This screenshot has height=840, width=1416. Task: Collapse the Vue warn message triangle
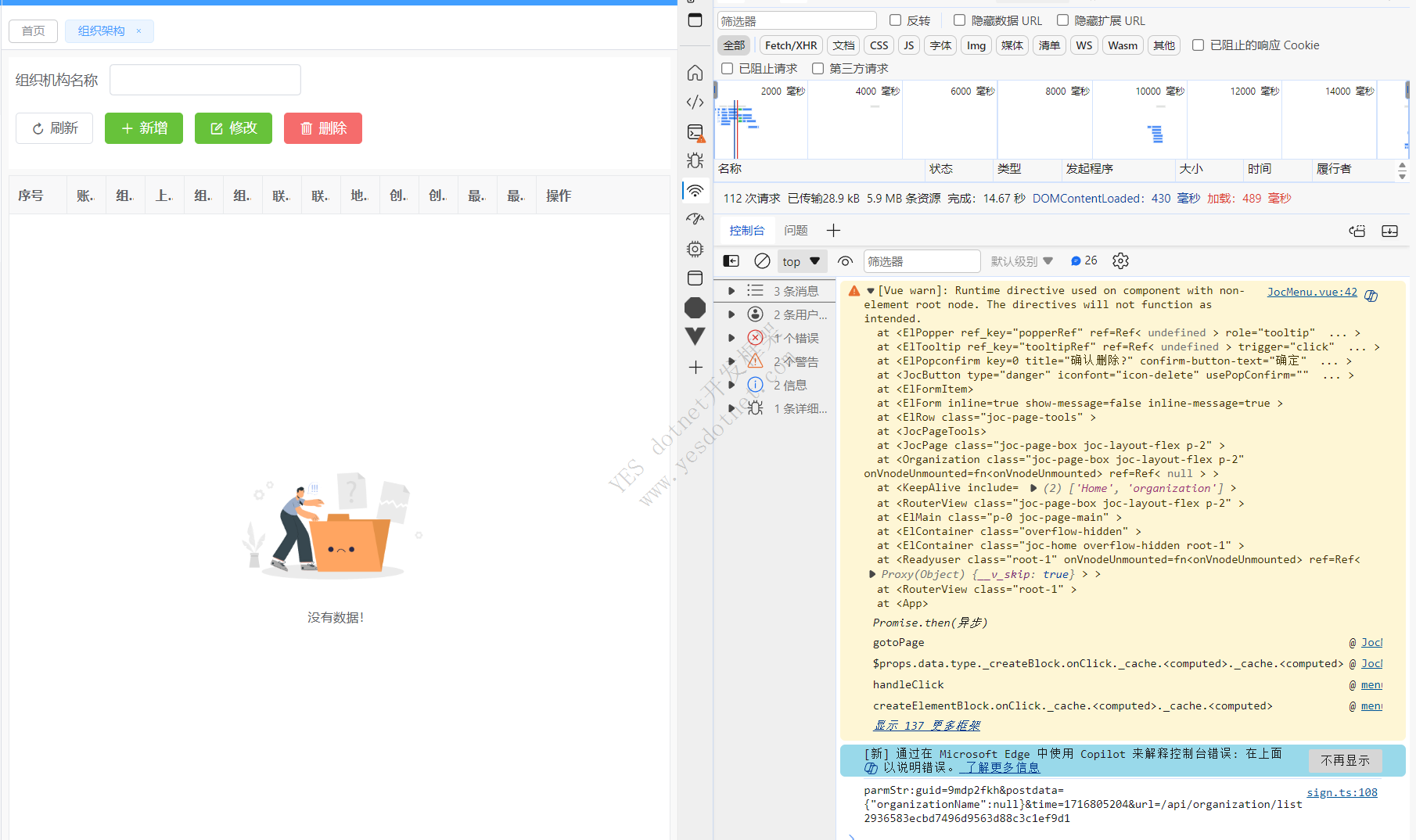click(870, 290)
